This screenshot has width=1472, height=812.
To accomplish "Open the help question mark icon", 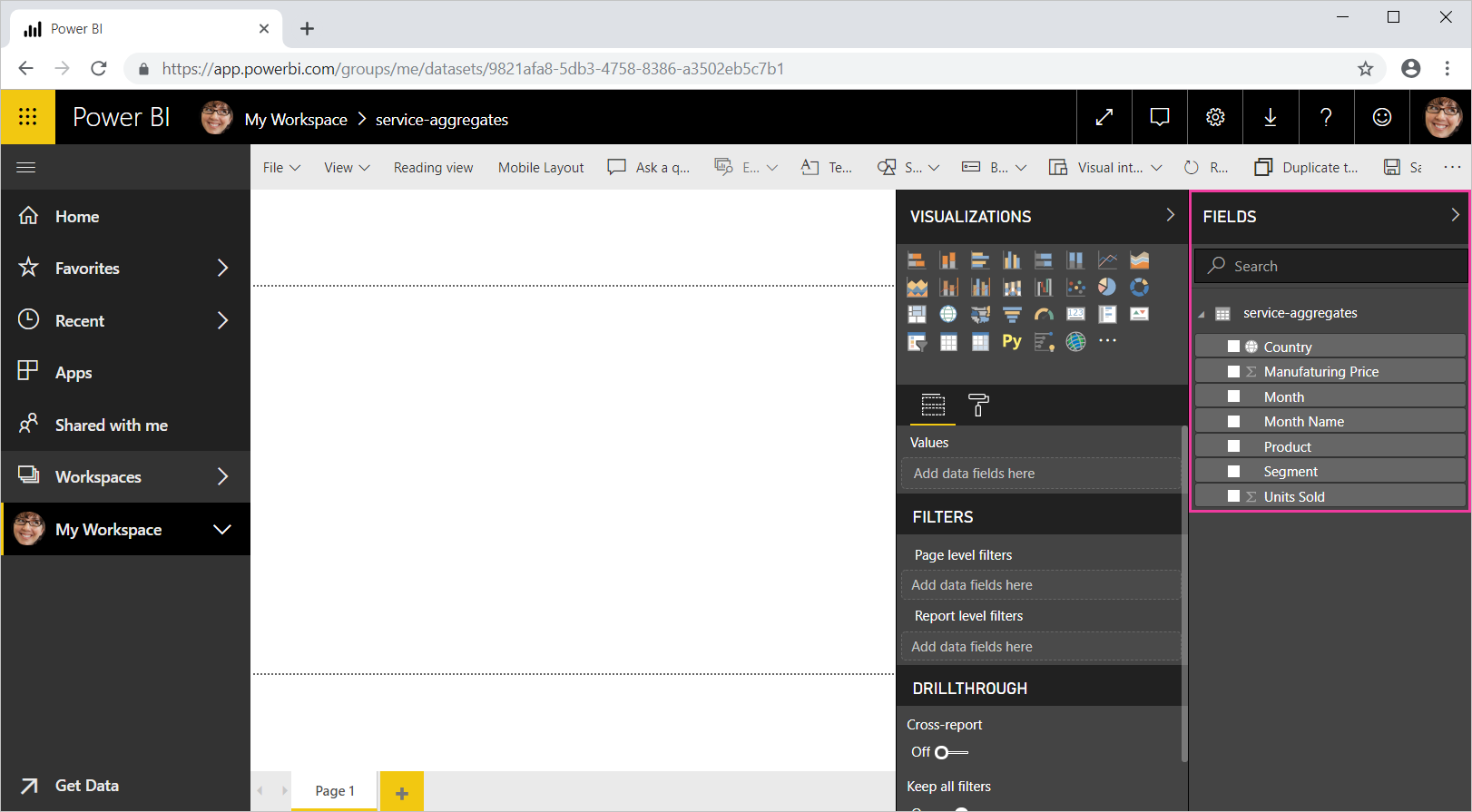I will tap(1326, 117).
